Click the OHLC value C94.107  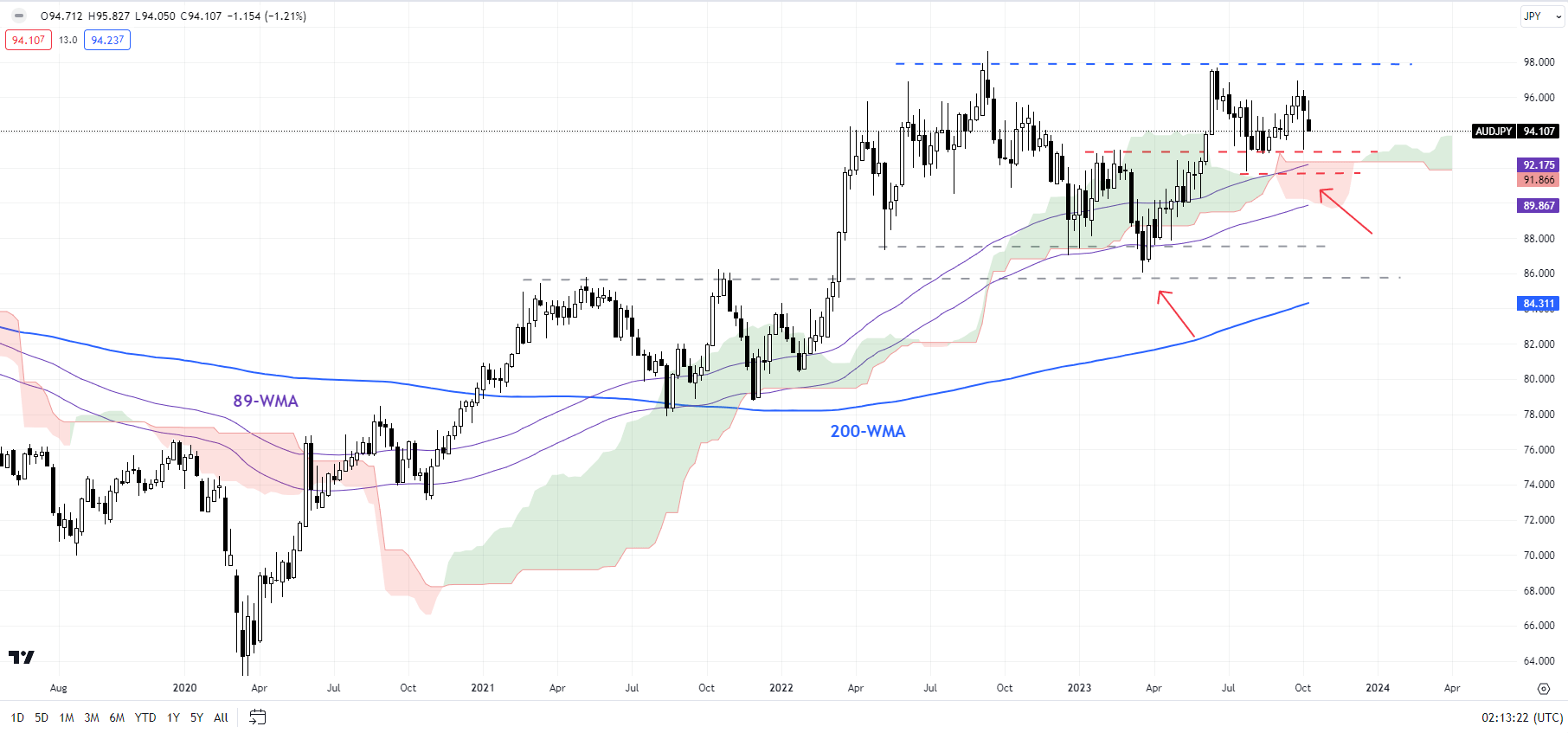(201, 16)
